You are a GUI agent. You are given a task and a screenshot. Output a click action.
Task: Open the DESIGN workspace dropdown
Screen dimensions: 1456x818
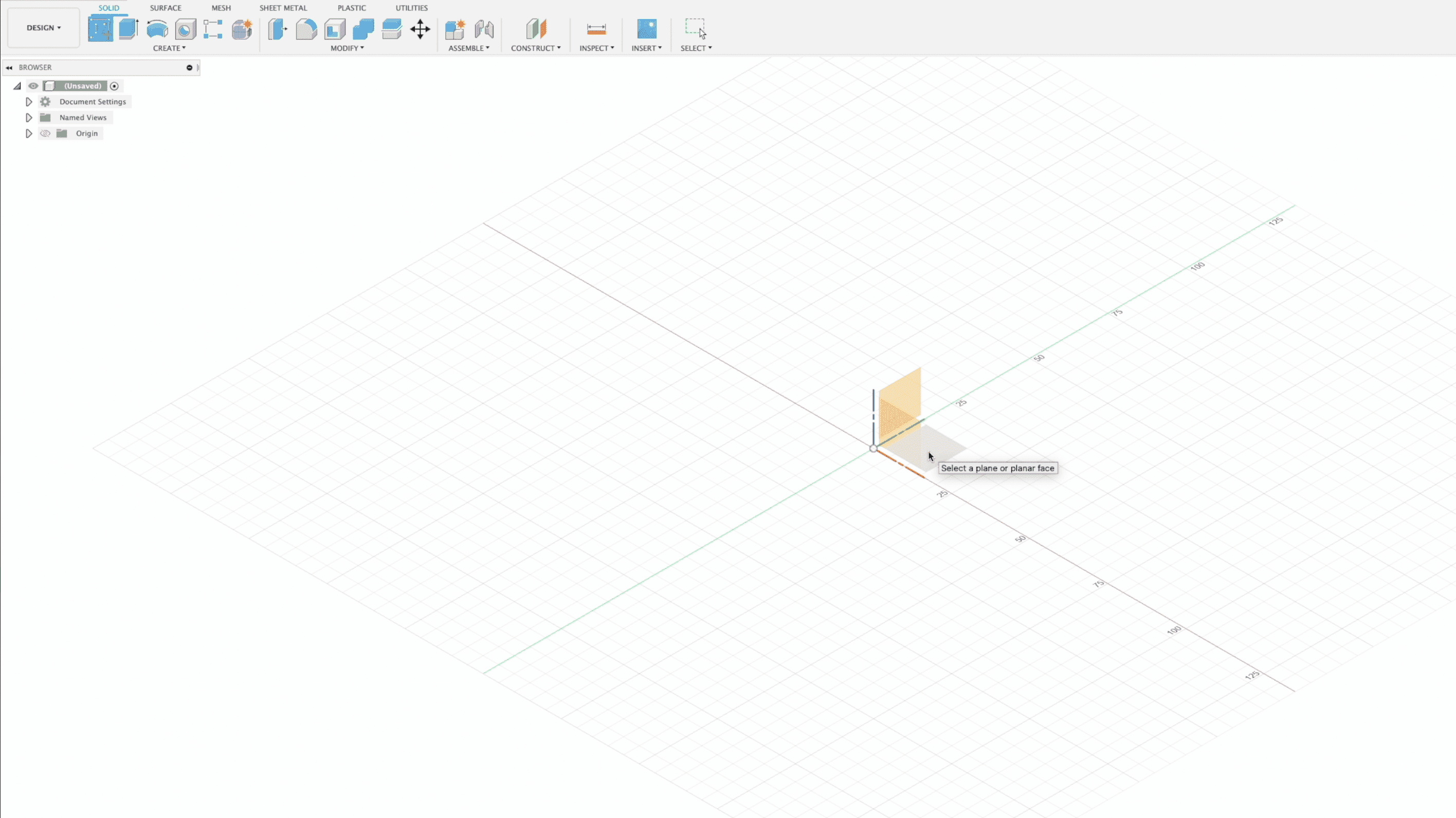pos(44,28)
